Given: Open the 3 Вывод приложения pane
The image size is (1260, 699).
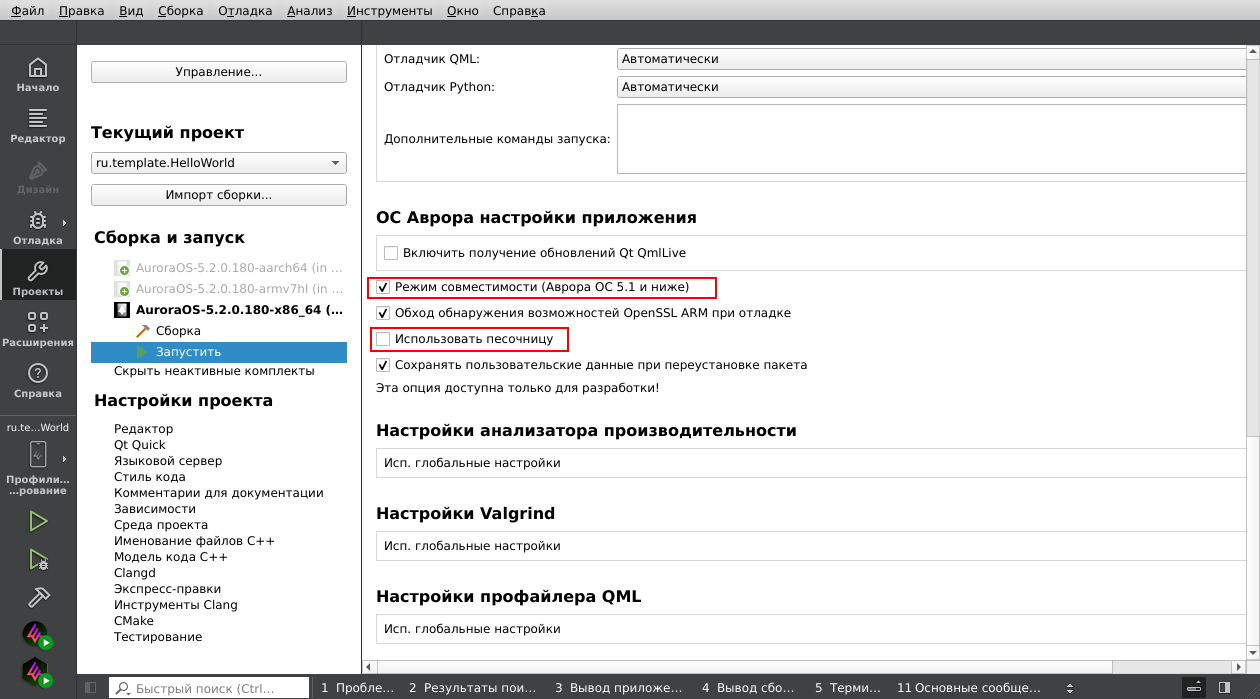Looking at the screenshot, I should [x=619, y=688].
